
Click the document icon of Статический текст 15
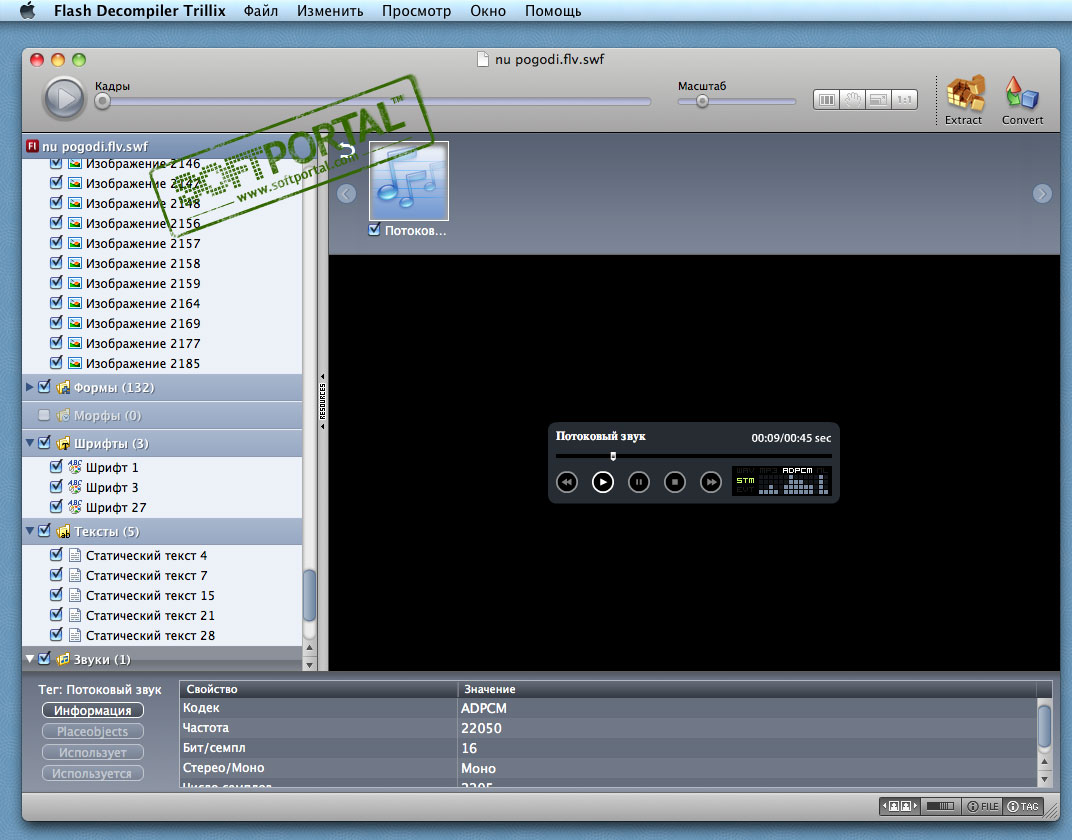pyautogui.click(x=75, y=595)
